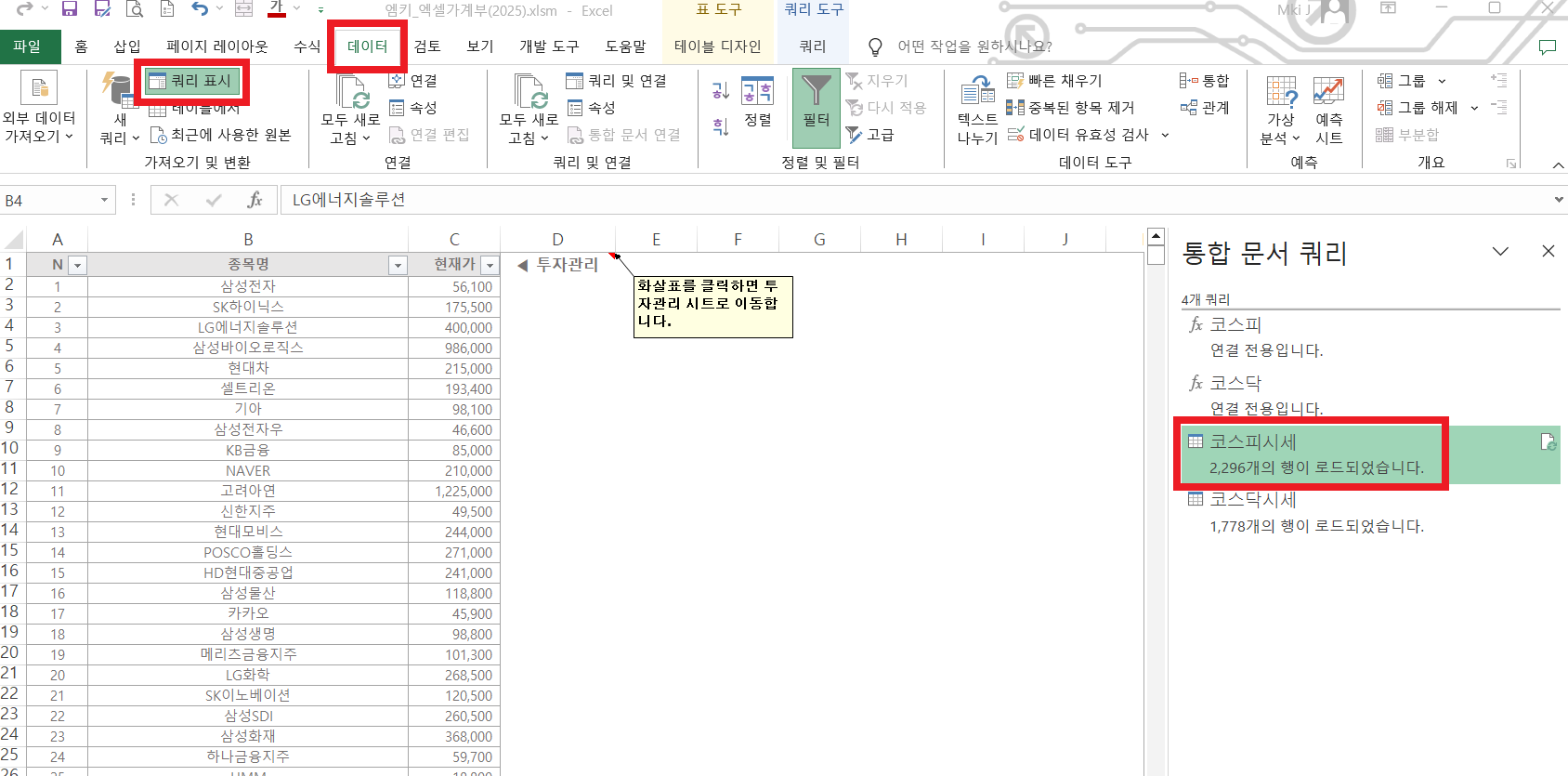Screen dimensions: 1568x776
Task: Open the 통합 consolidate tool
Action: pos(1204,81)
